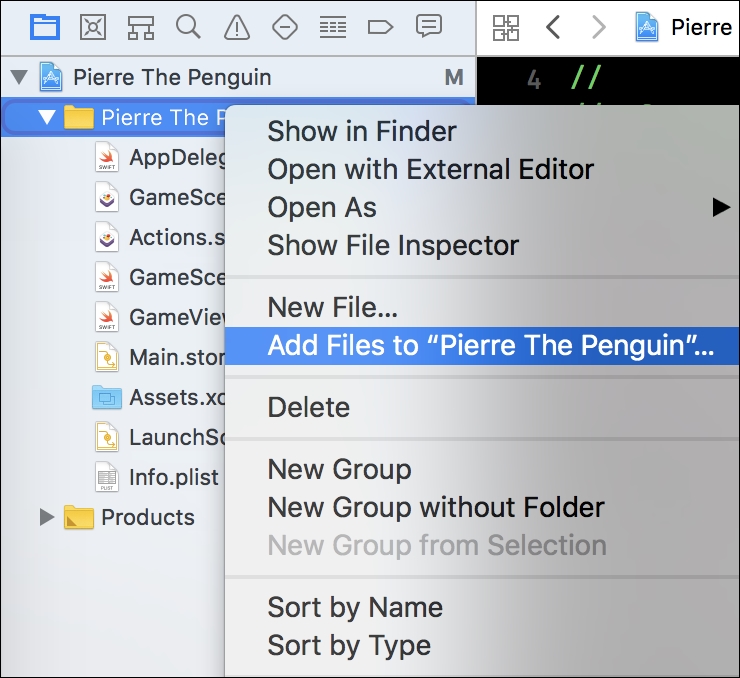Open the related items grid menu
Image resolution: width=740 pixels, height=678 pixels.
(506, 27)
